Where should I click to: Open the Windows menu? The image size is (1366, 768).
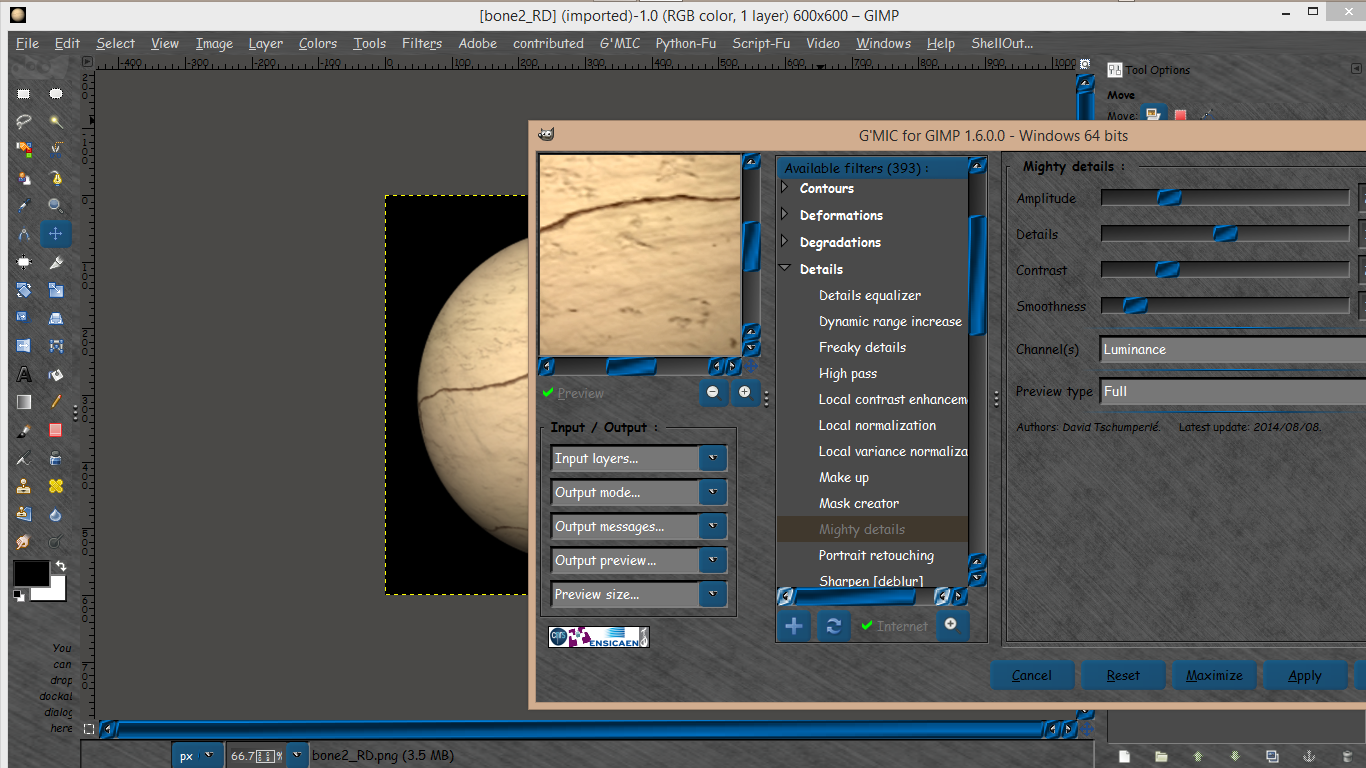(883, 43)
